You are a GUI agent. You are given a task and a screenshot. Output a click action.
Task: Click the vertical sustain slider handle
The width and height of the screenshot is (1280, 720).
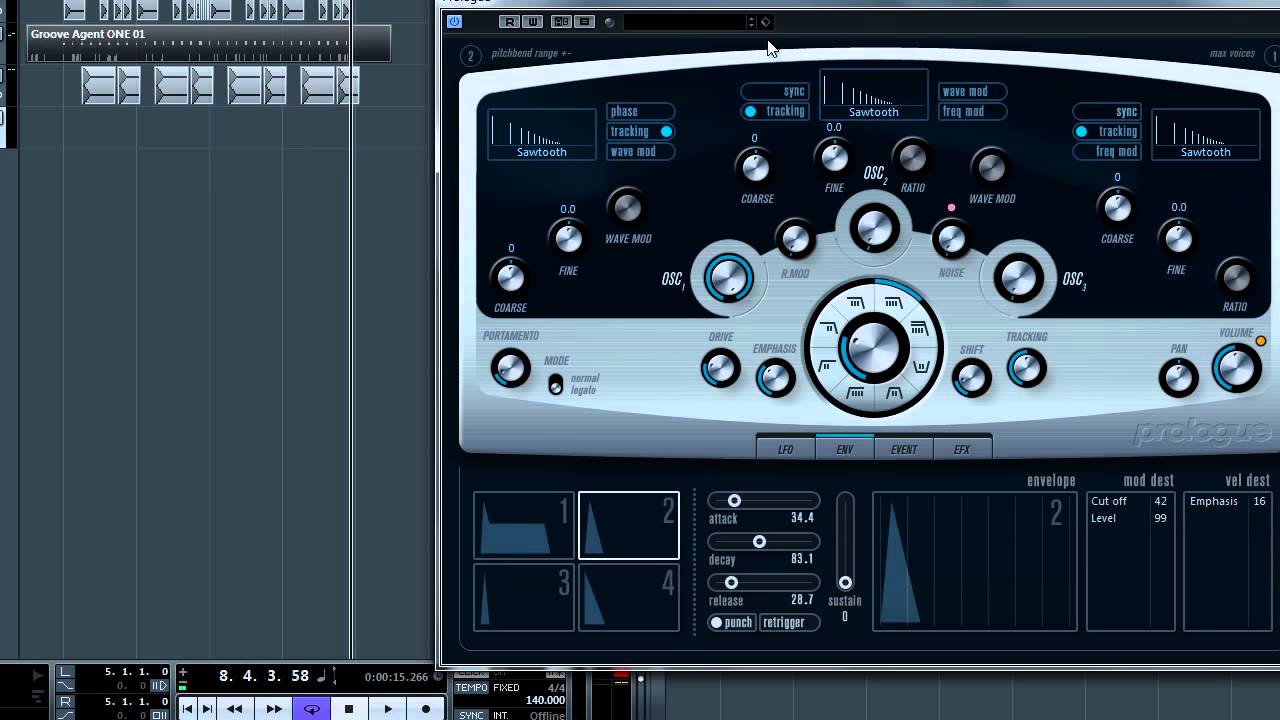coord(845,583)
